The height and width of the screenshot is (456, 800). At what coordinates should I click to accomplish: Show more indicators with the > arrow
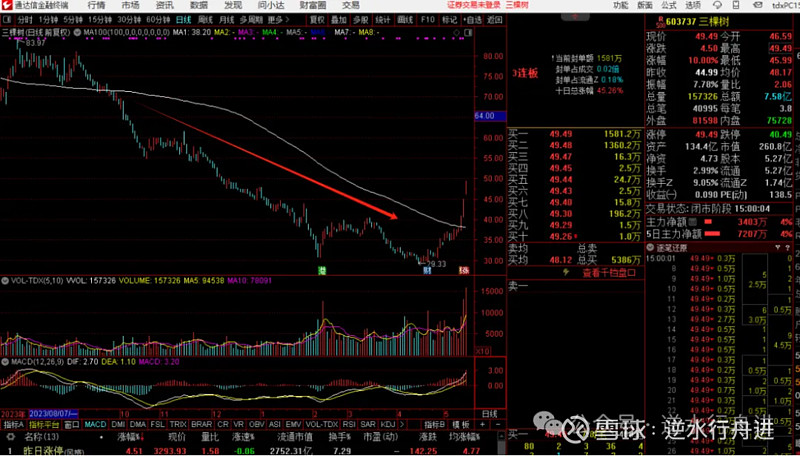point(403,424)
